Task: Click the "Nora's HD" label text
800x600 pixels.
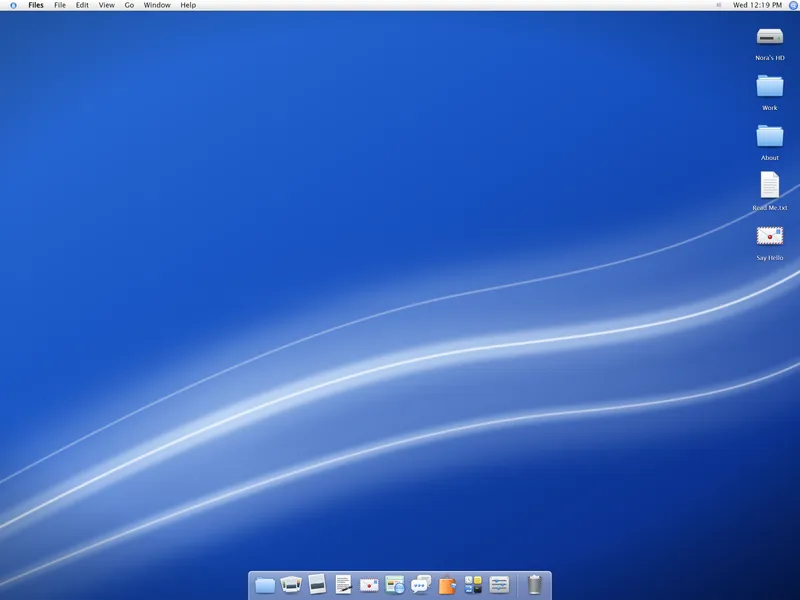Action: click(769, 58)
